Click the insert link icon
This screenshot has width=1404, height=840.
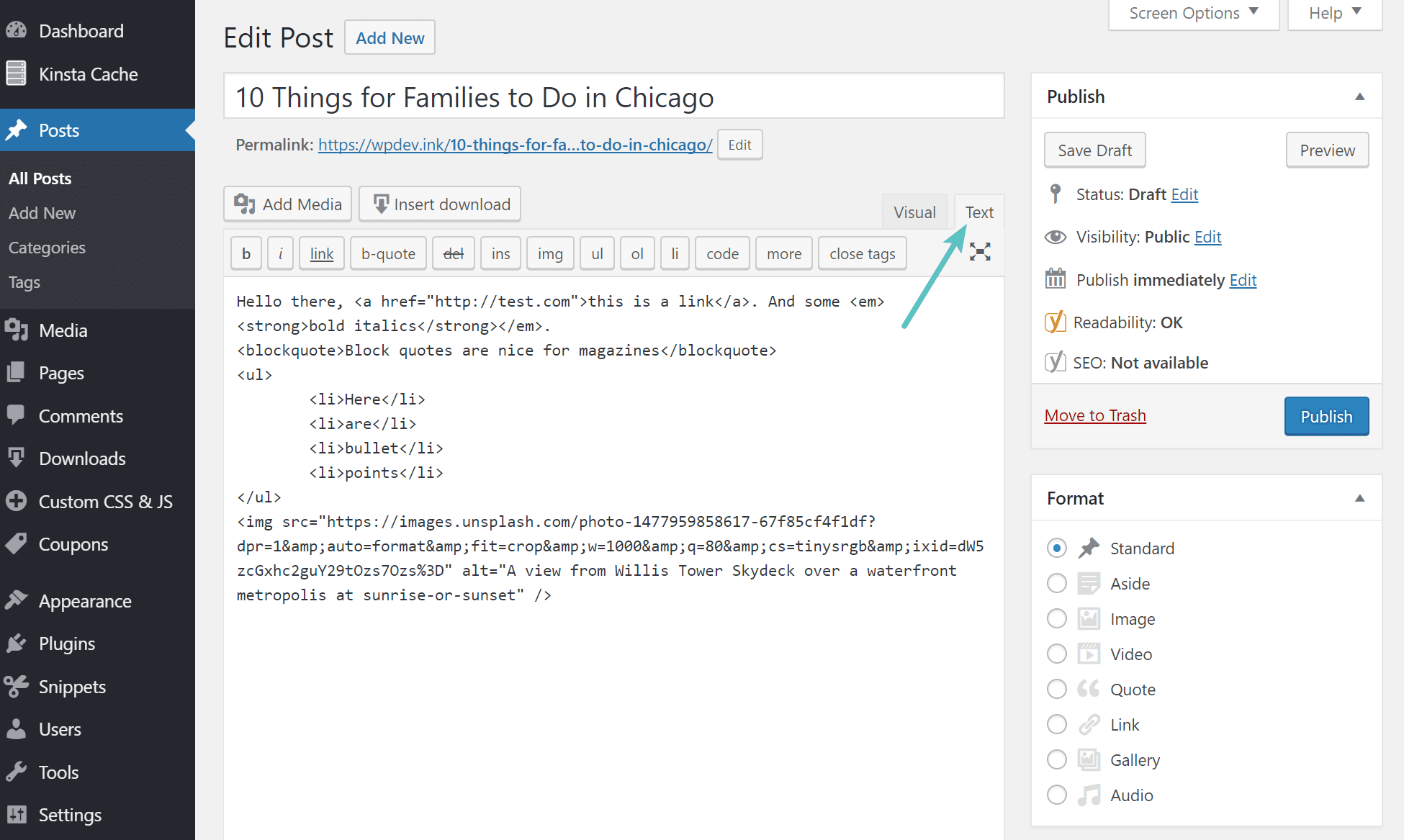click(x=322, y=253)
